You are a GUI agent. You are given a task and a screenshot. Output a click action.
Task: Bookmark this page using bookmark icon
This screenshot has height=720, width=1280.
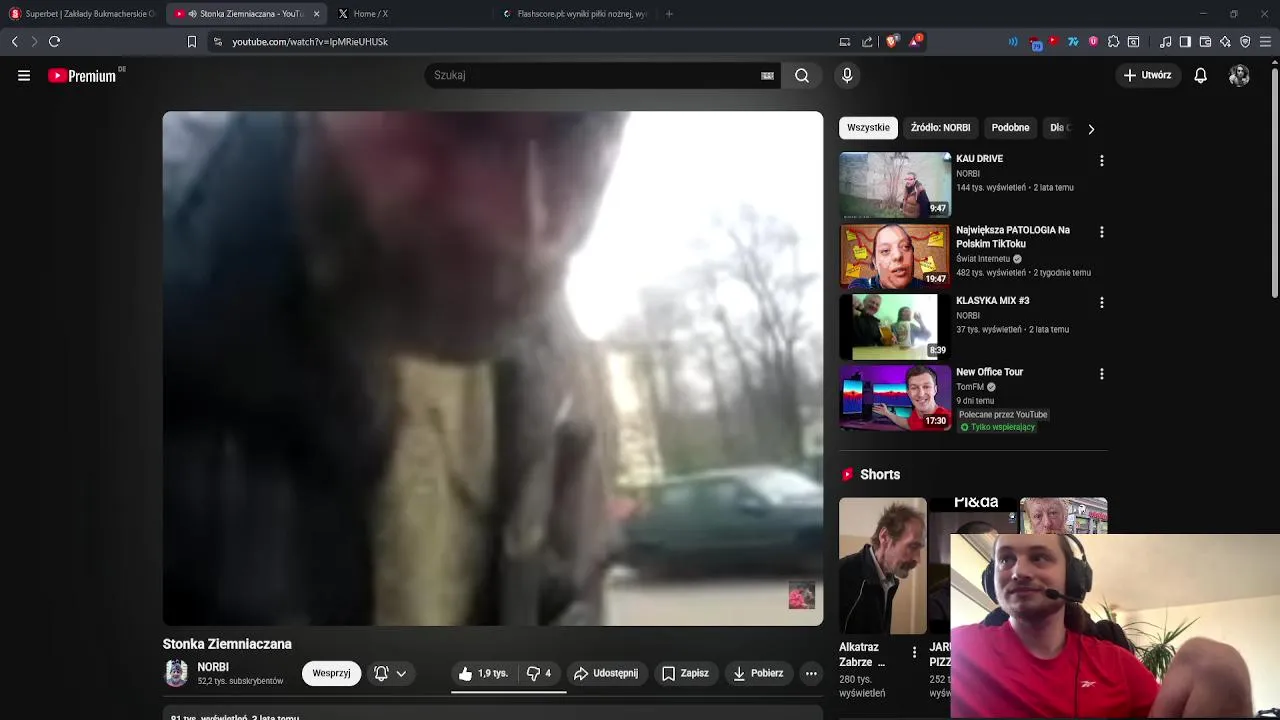pos(192,42)
